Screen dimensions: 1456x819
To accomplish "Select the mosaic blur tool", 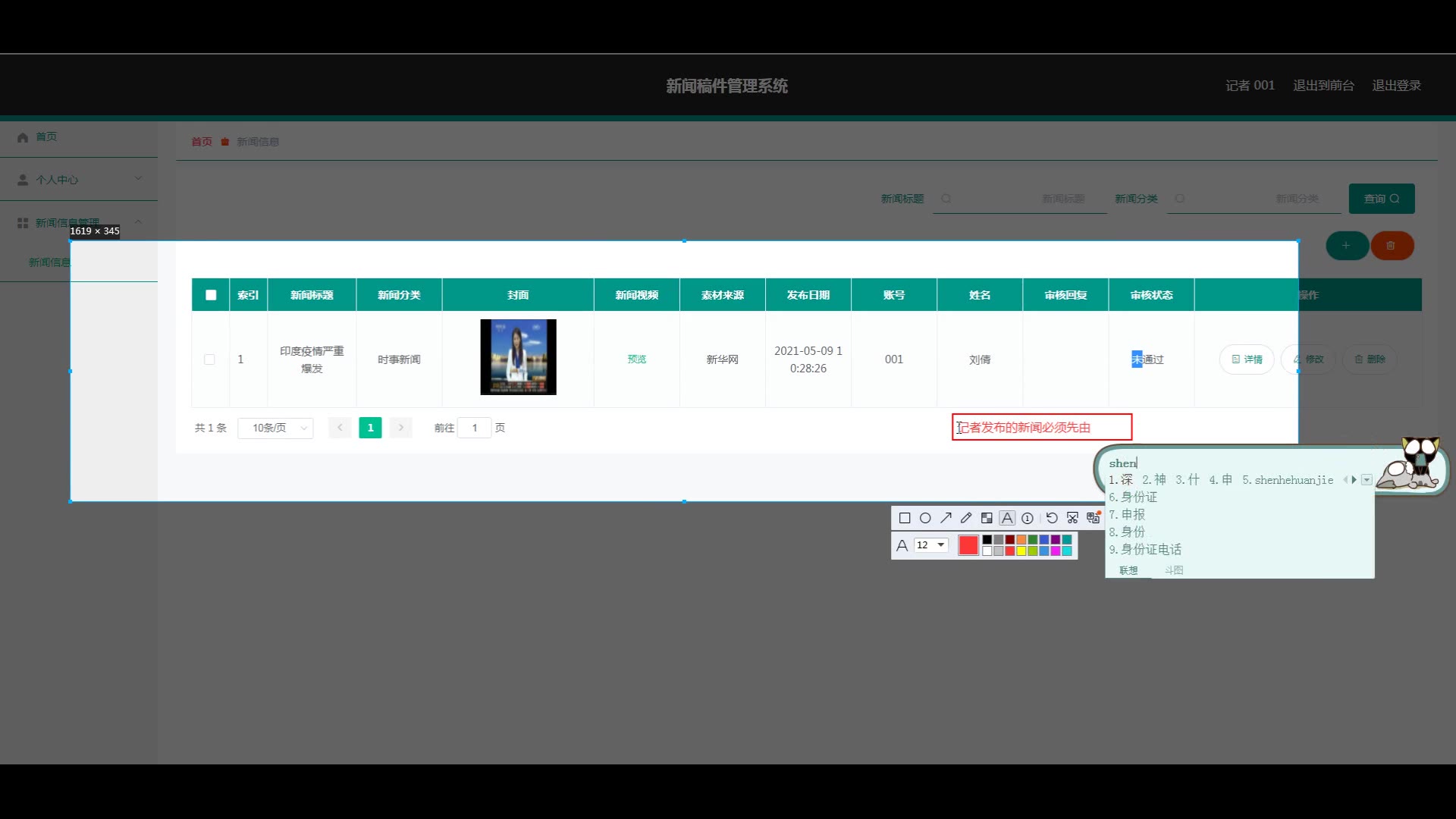I will [x=987, y=518].
